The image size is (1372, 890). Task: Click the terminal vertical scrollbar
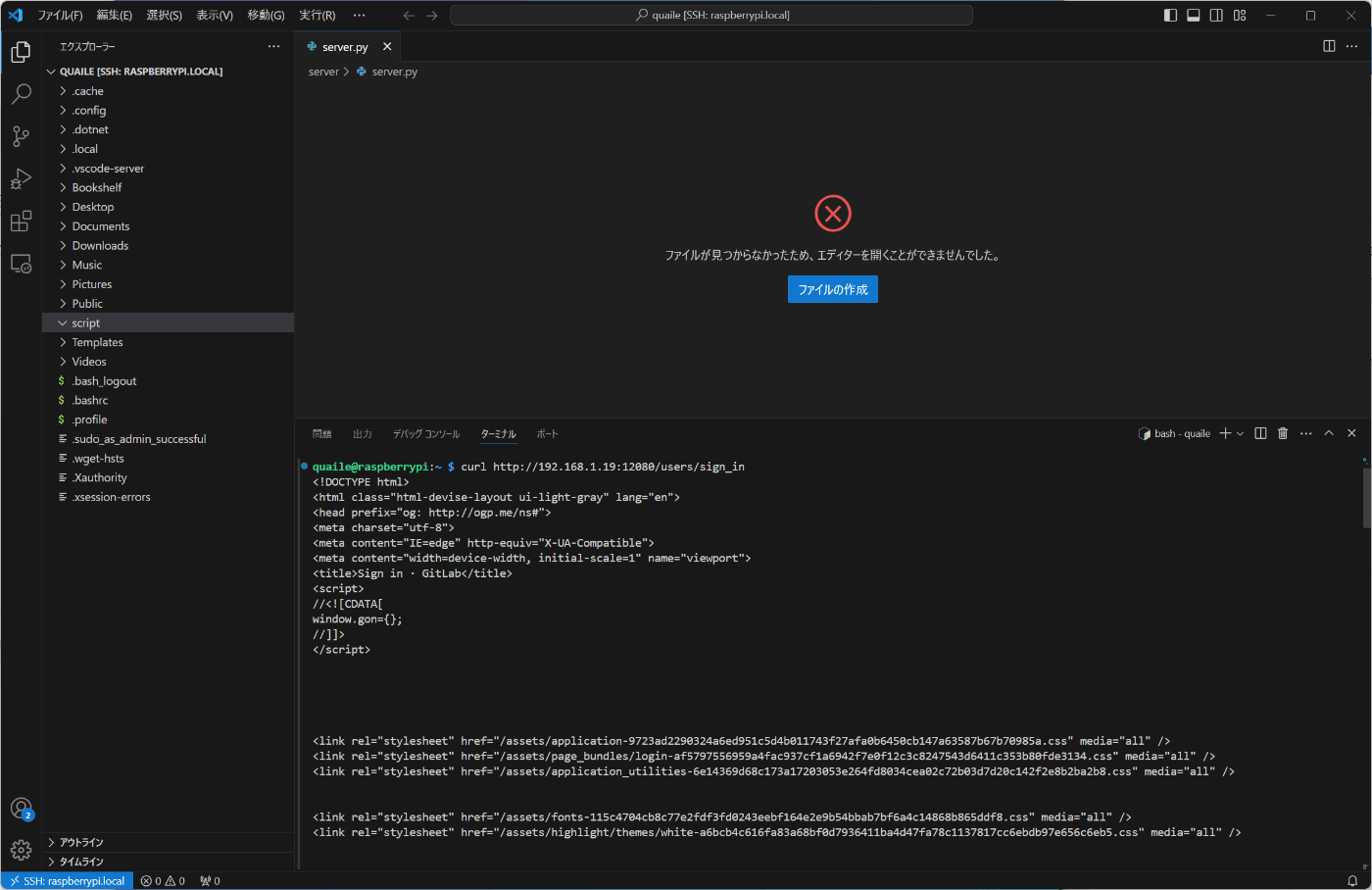coord(1366,496)
